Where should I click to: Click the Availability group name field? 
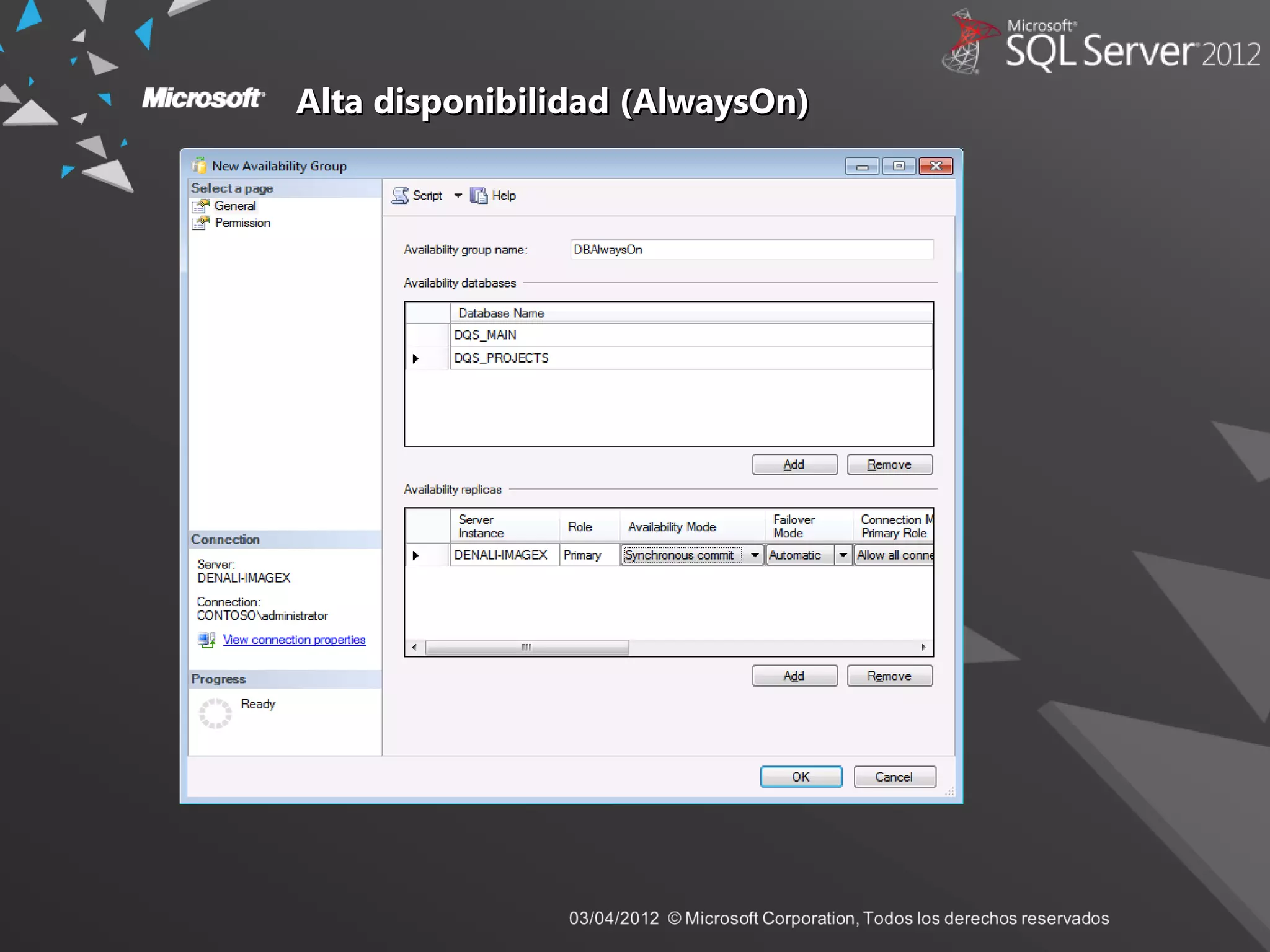coord(752,250)
